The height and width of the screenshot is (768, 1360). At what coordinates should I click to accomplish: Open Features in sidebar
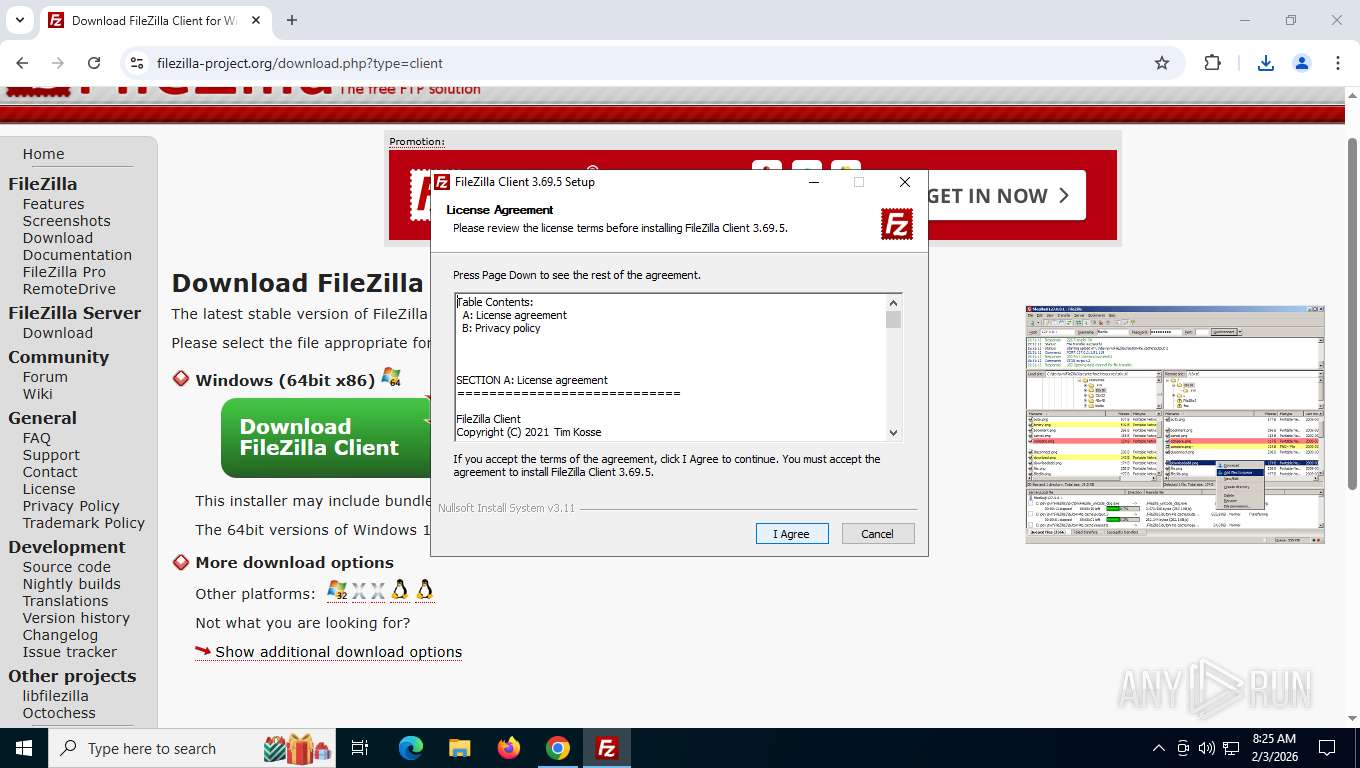pyautogui.click(x=53, y=204)
